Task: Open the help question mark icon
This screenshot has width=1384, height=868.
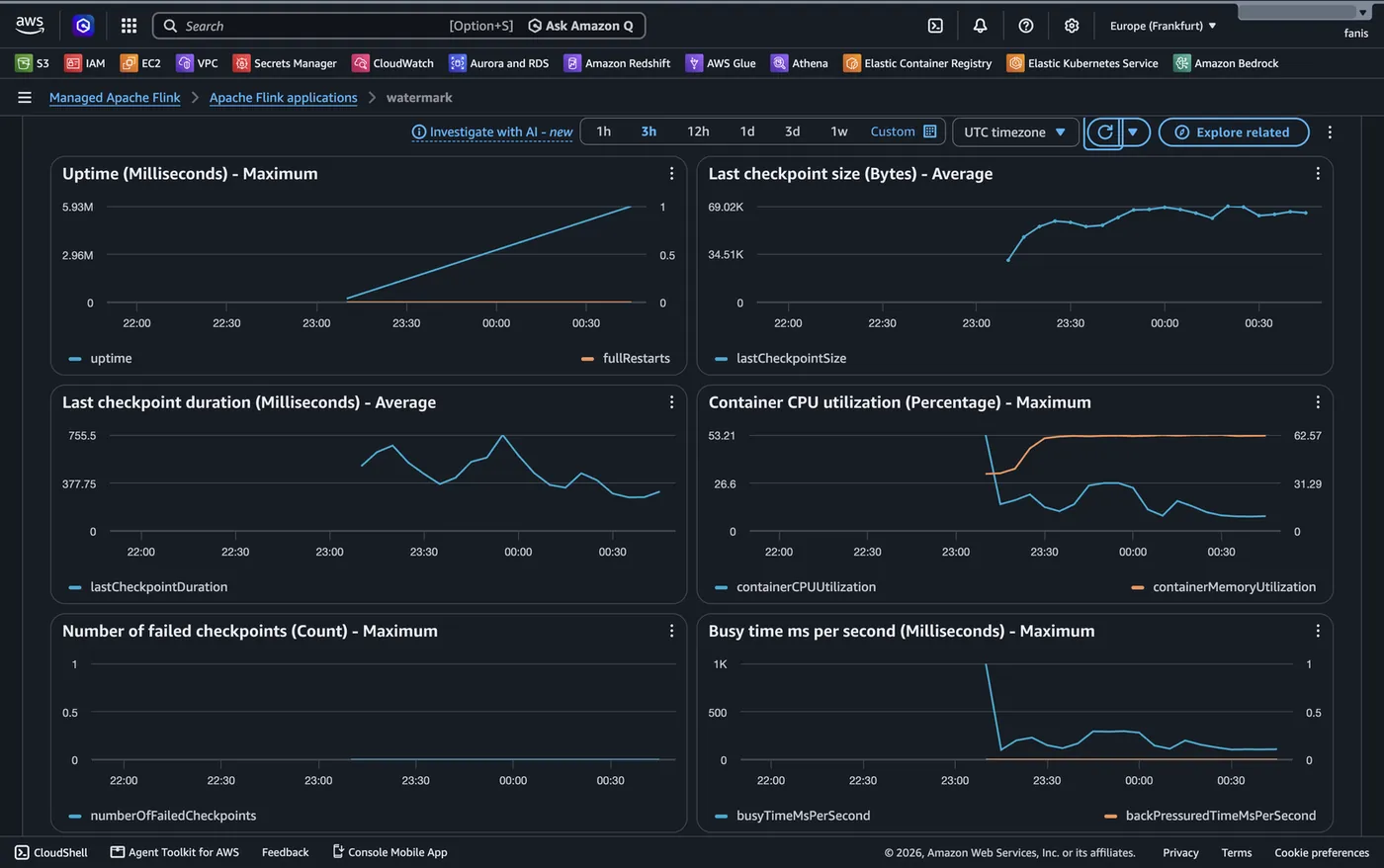Action: [1026, 26]
